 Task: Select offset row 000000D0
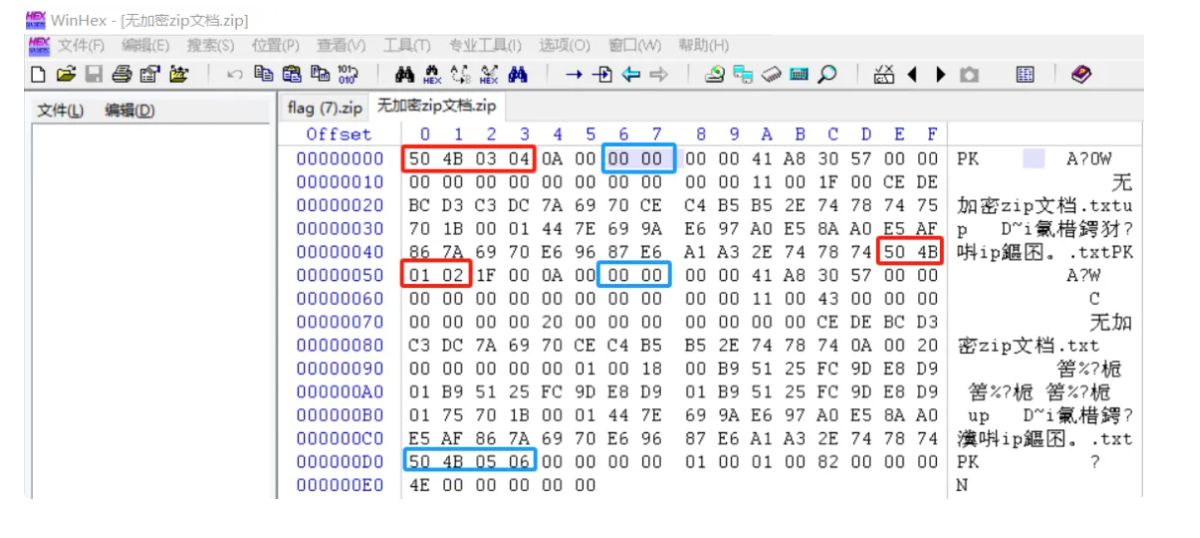pos(339,462)
